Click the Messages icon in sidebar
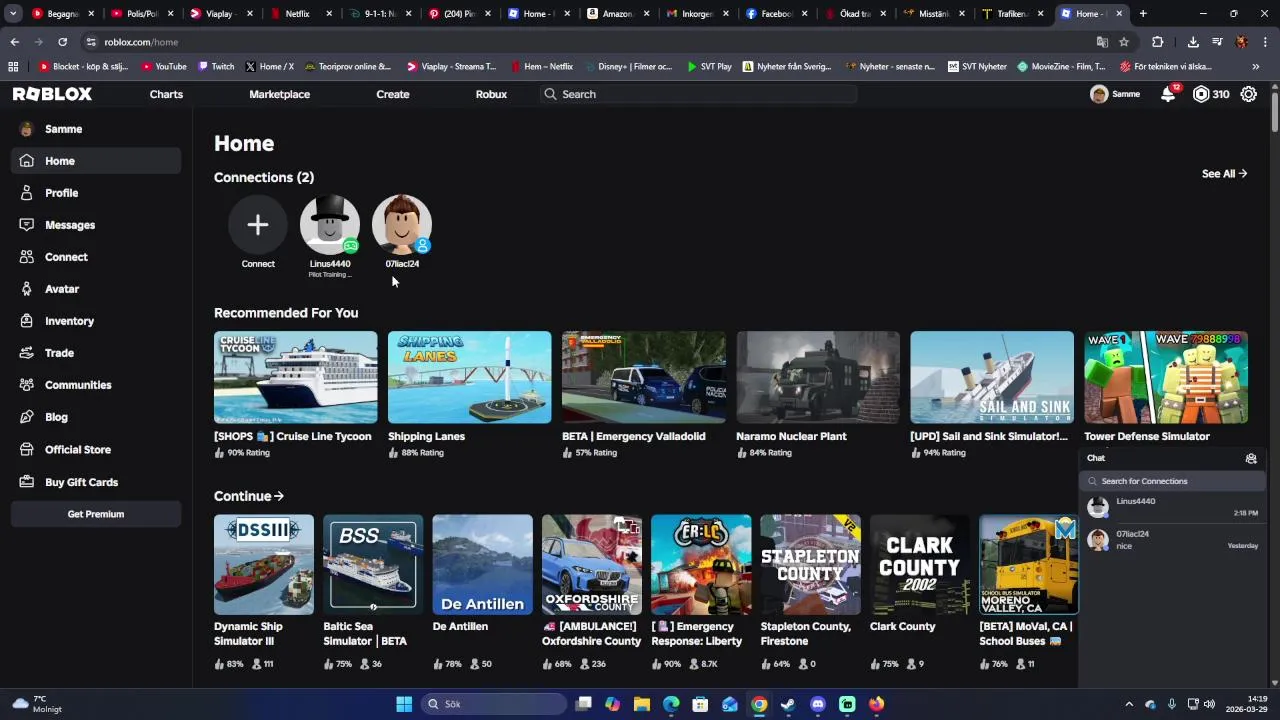Image resolution: width=1280 pixels, height=720 pixels. click(26, 225)
